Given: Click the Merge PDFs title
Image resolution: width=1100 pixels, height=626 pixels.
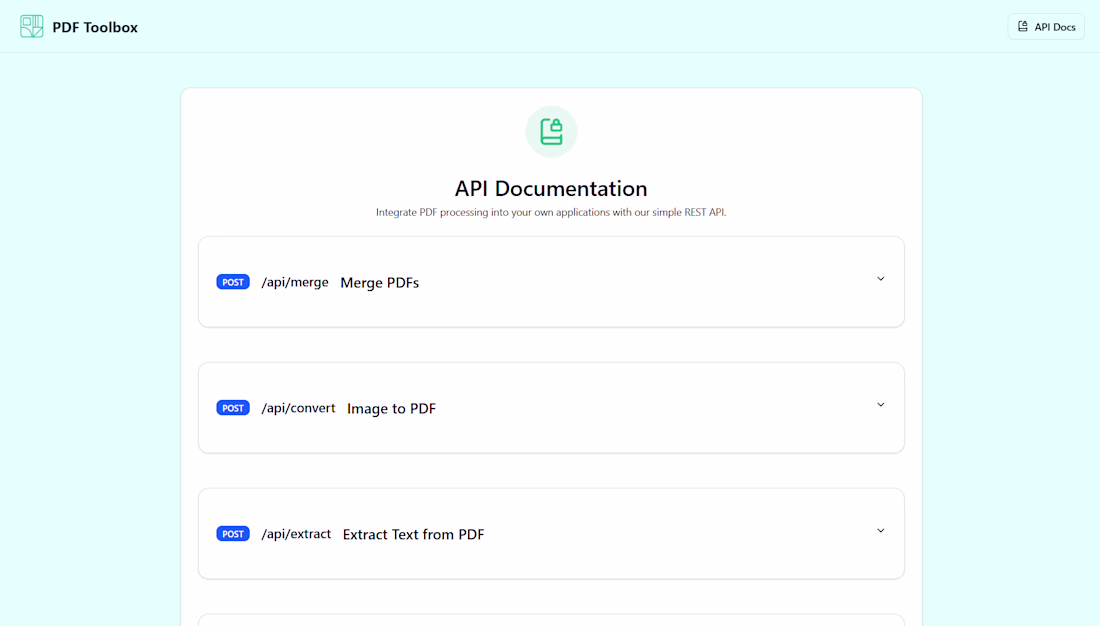Looking at the screenshot, I should 380,282.
